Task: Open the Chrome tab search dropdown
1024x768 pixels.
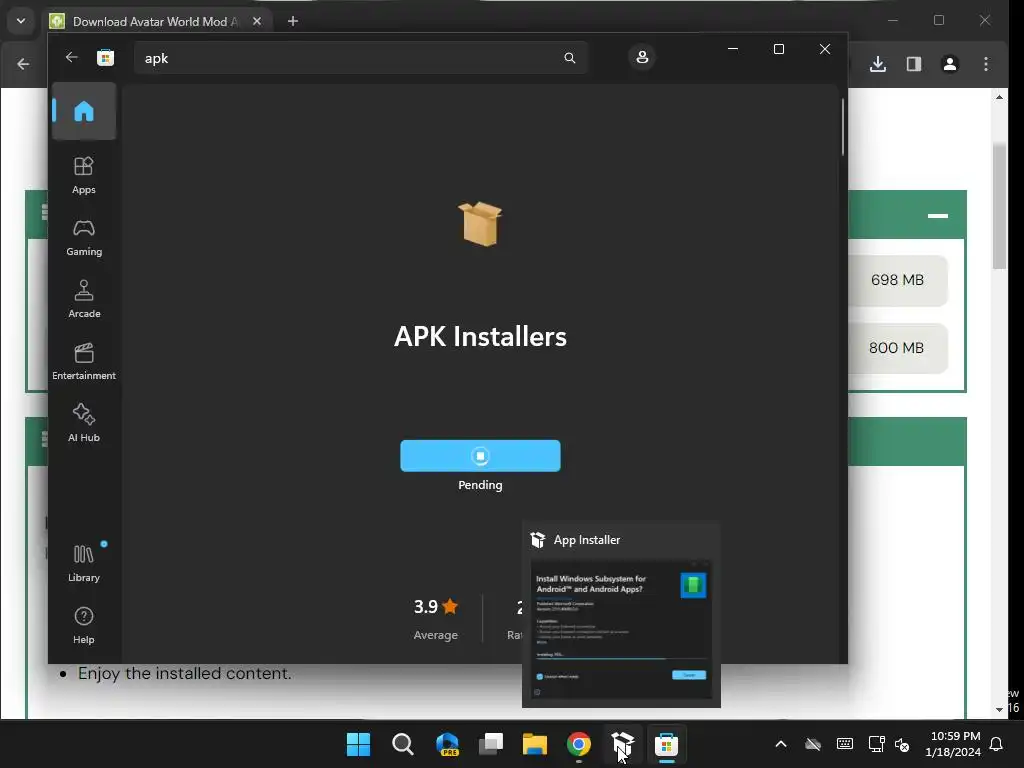Action: [x=21, y=21]
